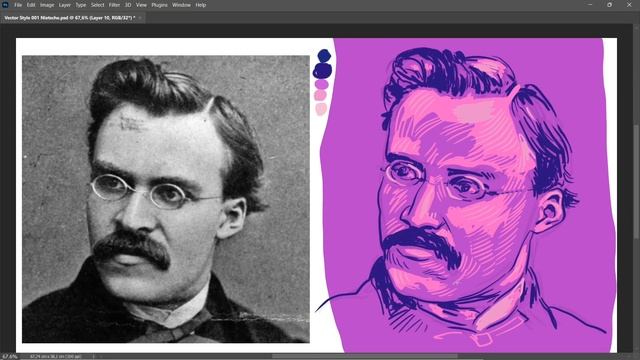
Task: Open the Window menu
Action: pyautogui.click(x=181, y=5)
